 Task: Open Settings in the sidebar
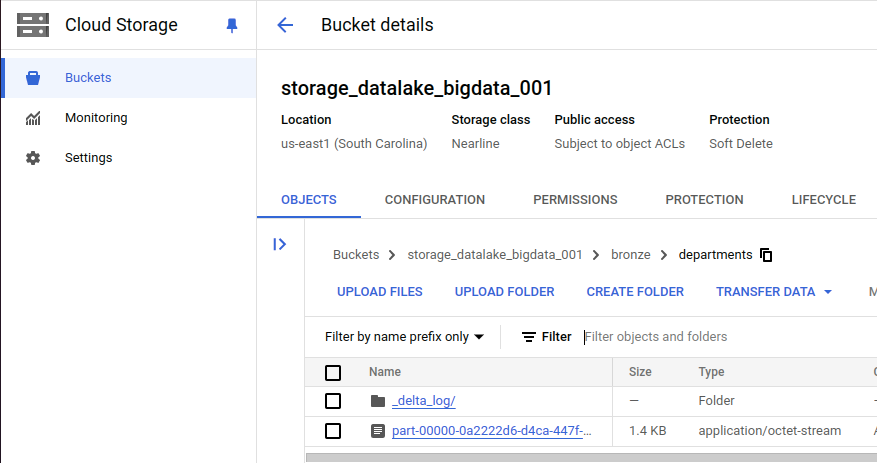[130, 158]
